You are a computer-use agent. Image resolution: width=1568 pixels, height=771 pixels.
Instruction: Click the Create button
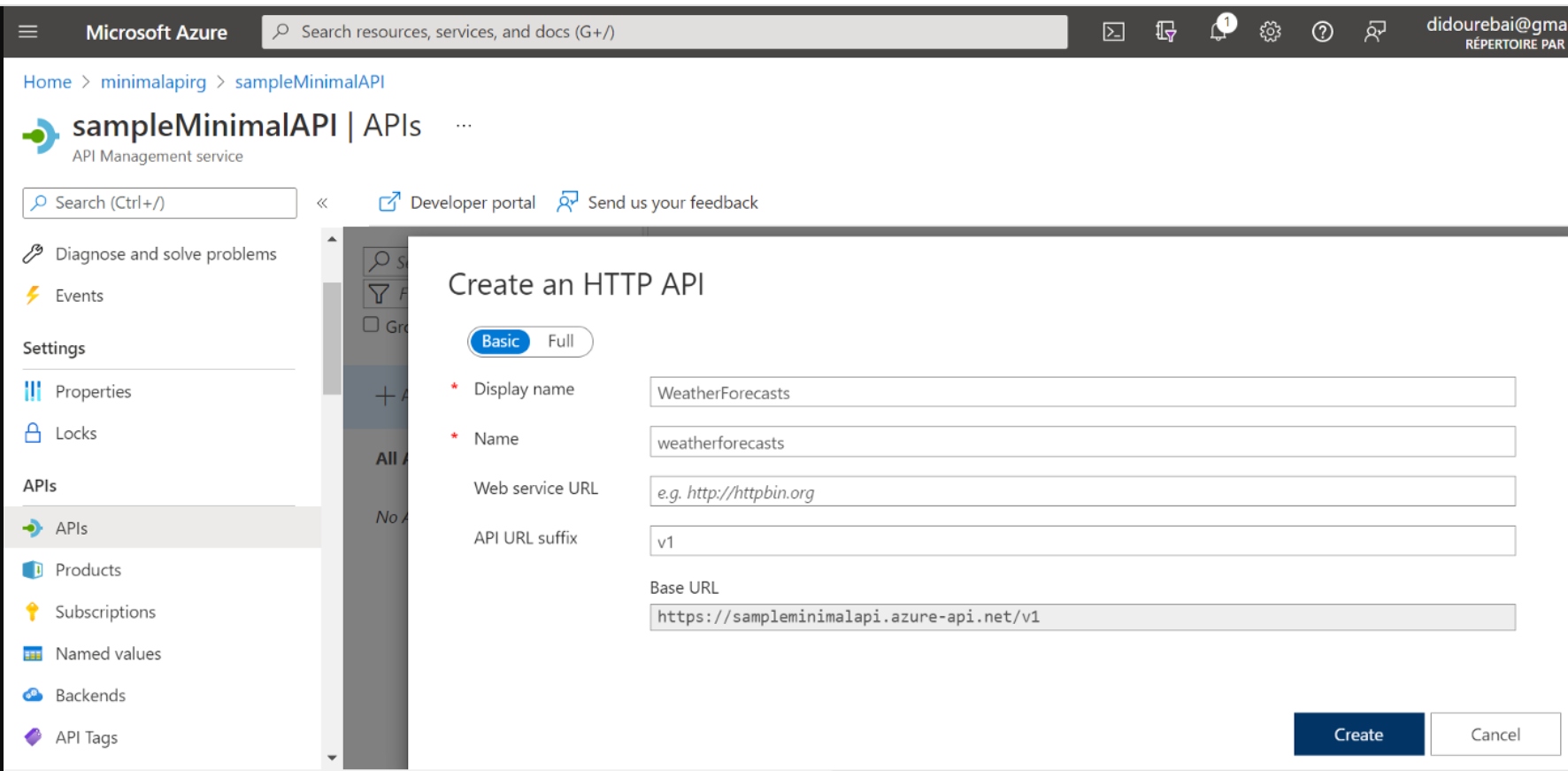(1358, 734)
